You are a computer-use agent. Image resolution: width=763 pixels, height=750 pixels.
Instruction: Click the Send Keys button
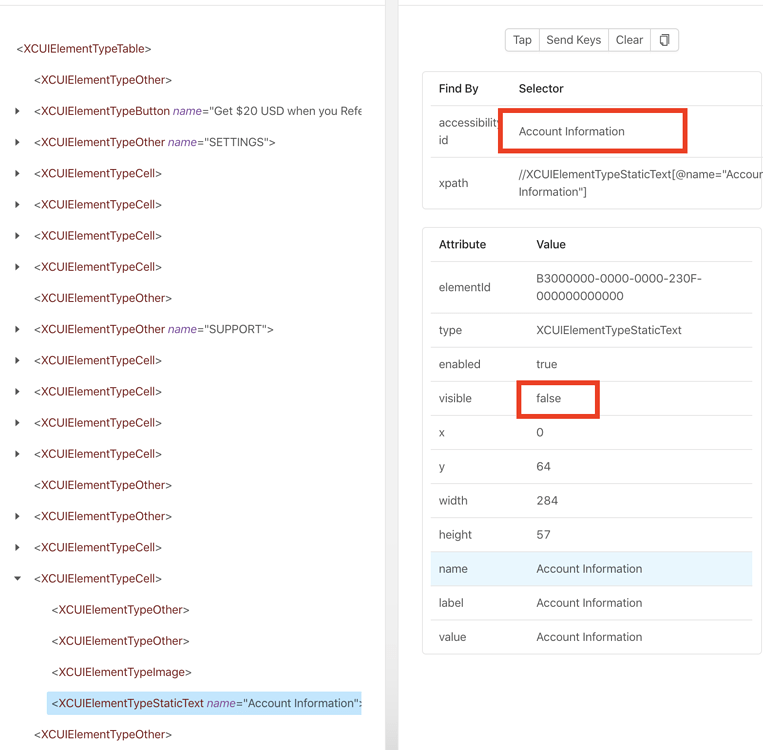tap(573, 40)
